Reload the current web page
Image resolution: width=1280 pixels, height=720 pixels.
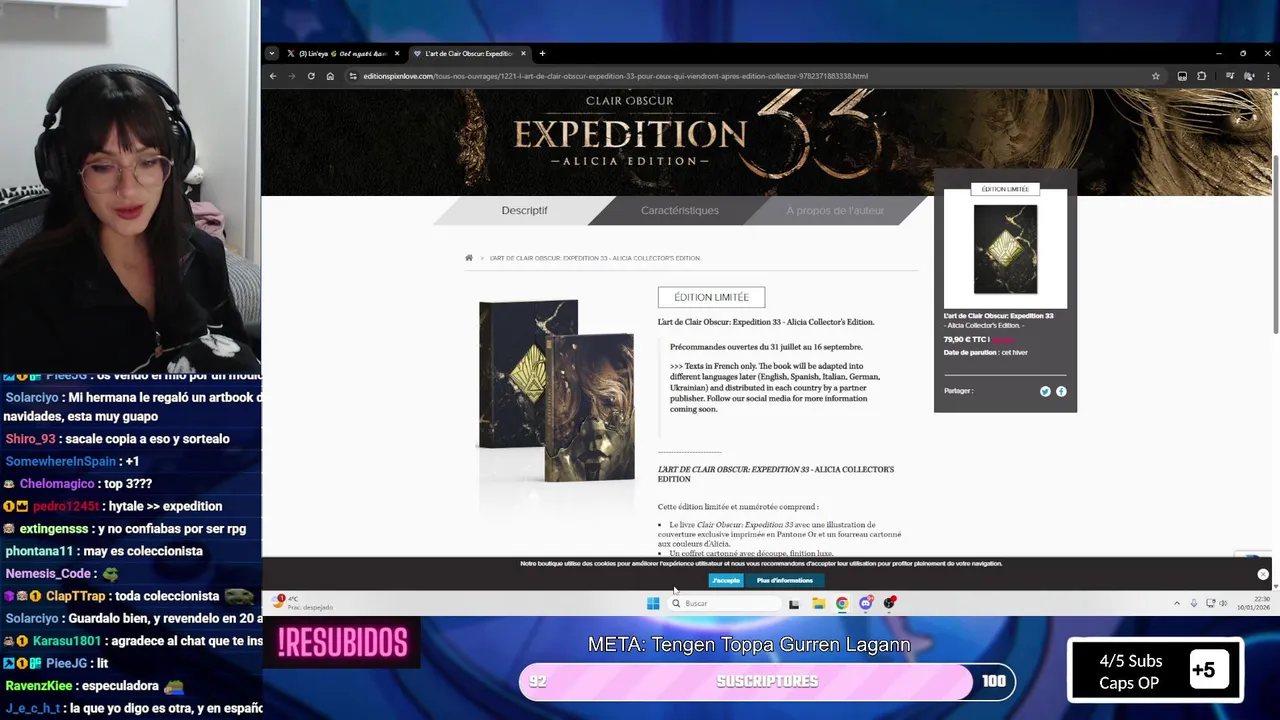tap(311, 76)
